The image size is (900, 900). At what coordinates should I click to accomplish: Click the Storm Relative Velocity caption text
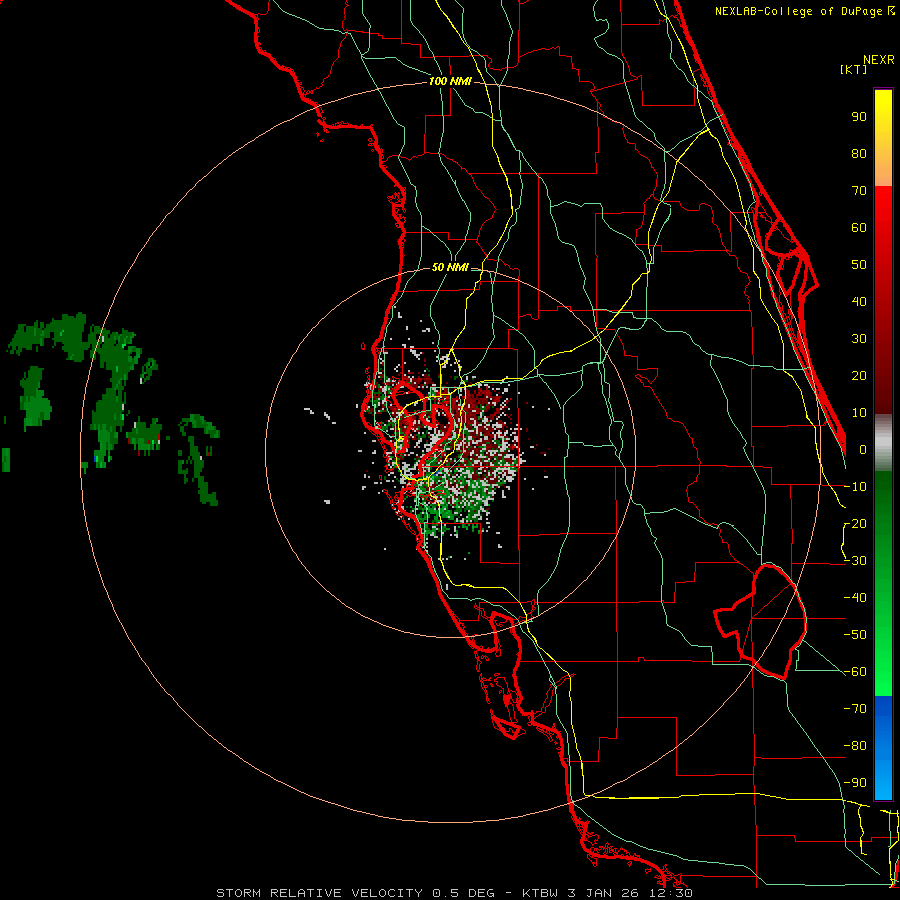[x=454, y=893]
